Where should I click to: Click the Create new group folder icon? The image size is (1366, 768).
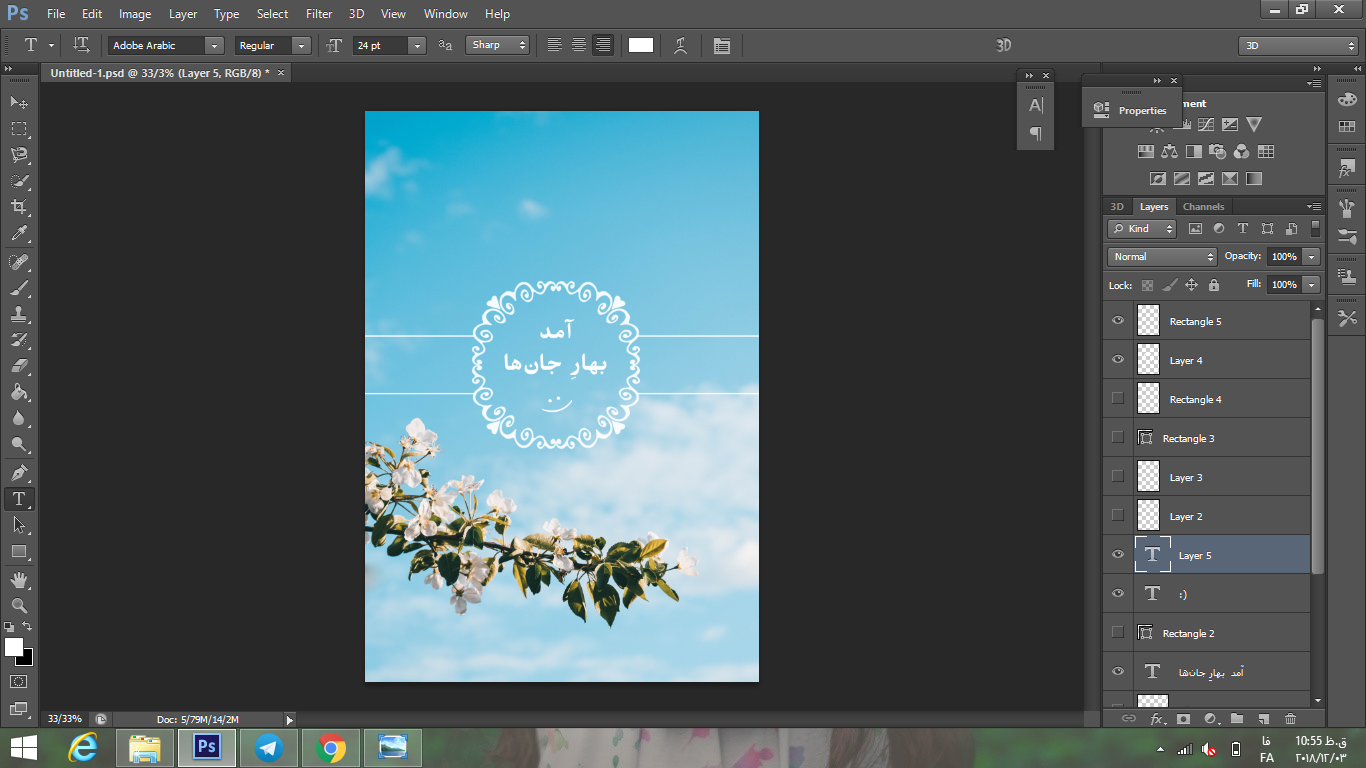click(1237, 718)
